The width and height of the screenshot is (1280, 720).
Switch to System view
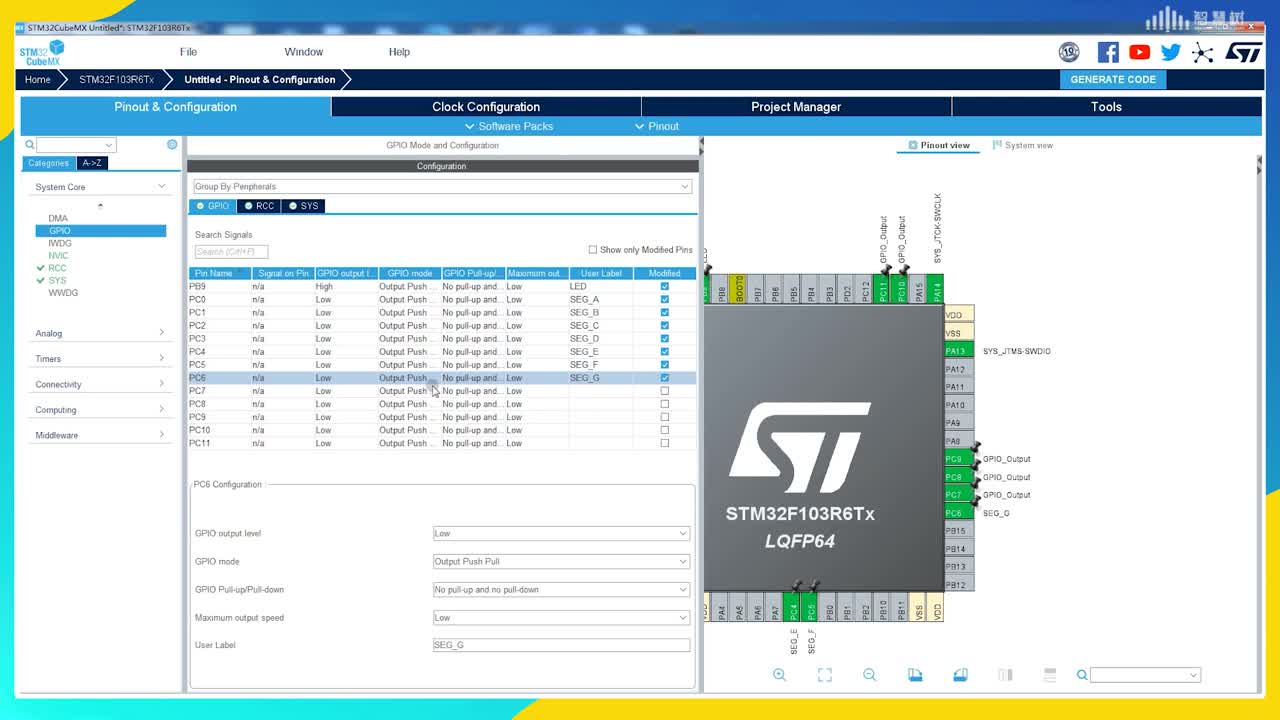[1023, 145]
